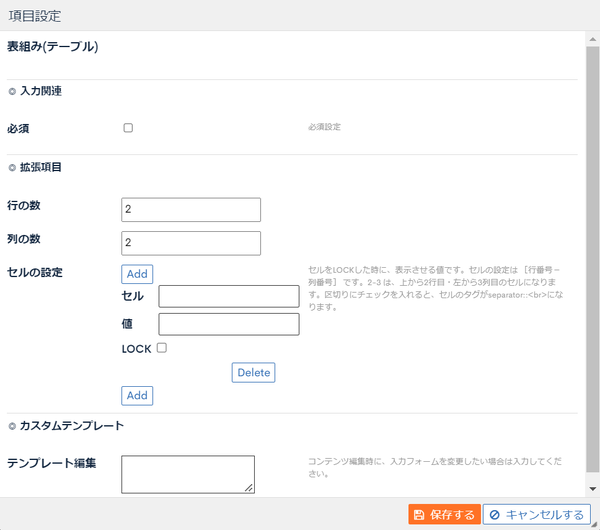
Task: Click the Add button above セル
Action: coord(137,274)
